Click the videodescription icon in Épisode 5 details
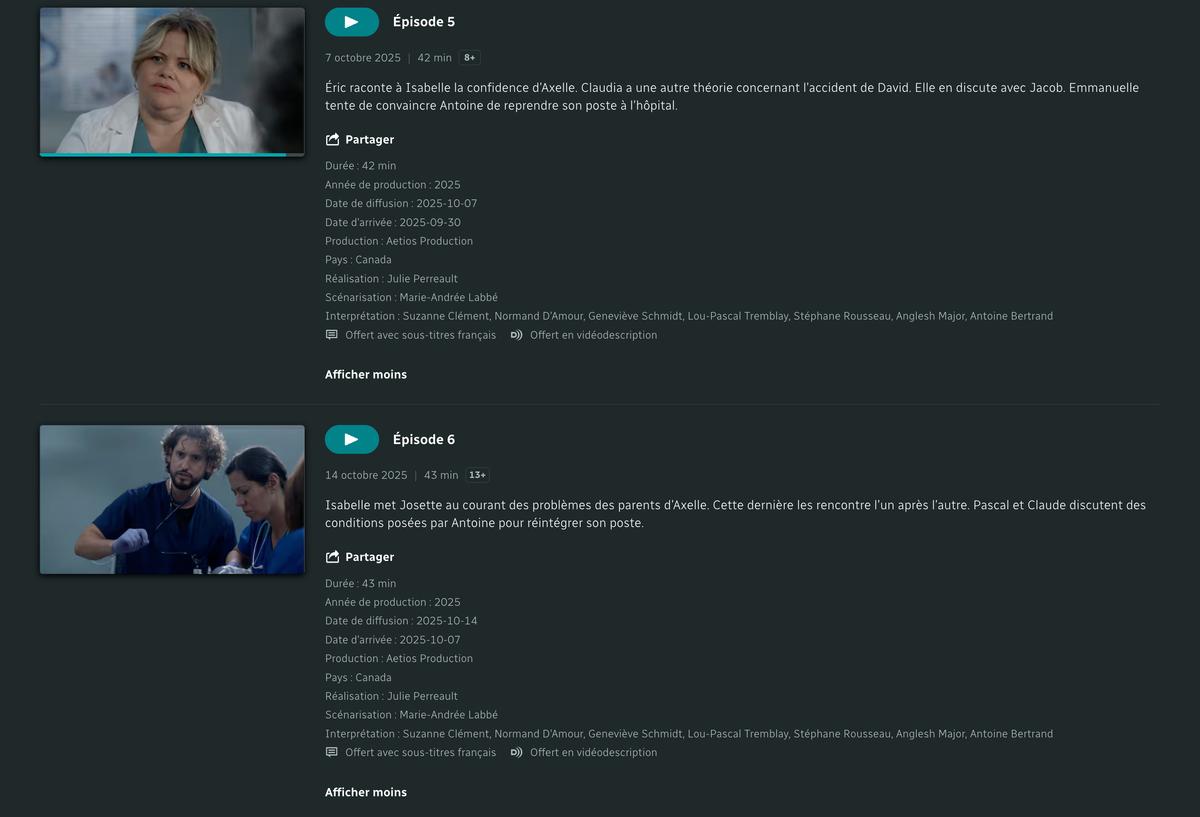The width and height of the screenshot is (1200, 817). coord(516,335)
